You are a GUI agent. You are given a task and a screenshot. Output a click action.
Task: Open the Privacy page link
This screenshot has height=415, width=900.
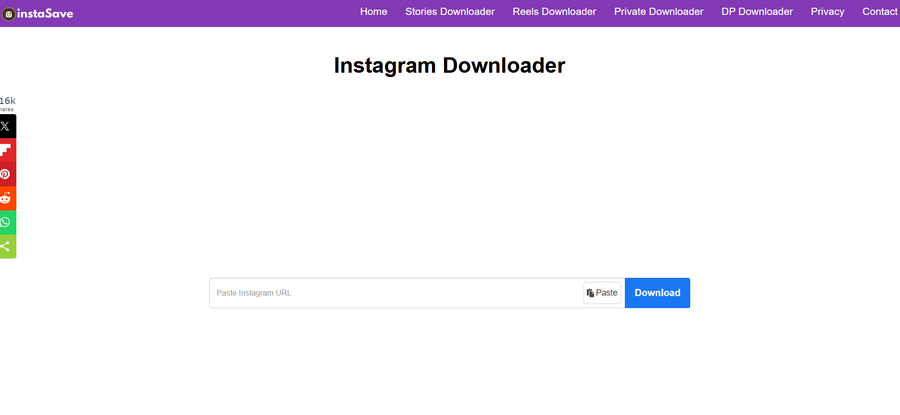point(827,12)
